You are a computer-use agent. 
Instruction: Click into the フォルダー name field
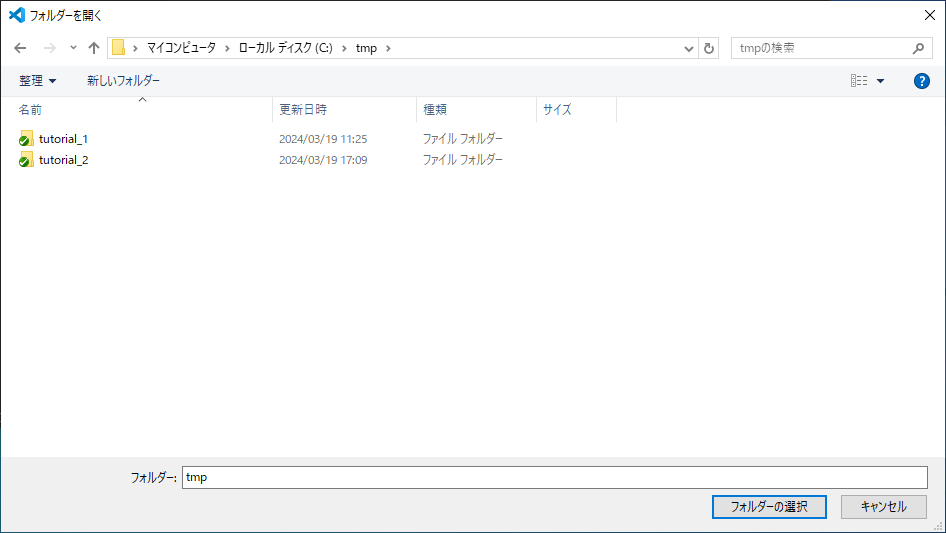554,477
